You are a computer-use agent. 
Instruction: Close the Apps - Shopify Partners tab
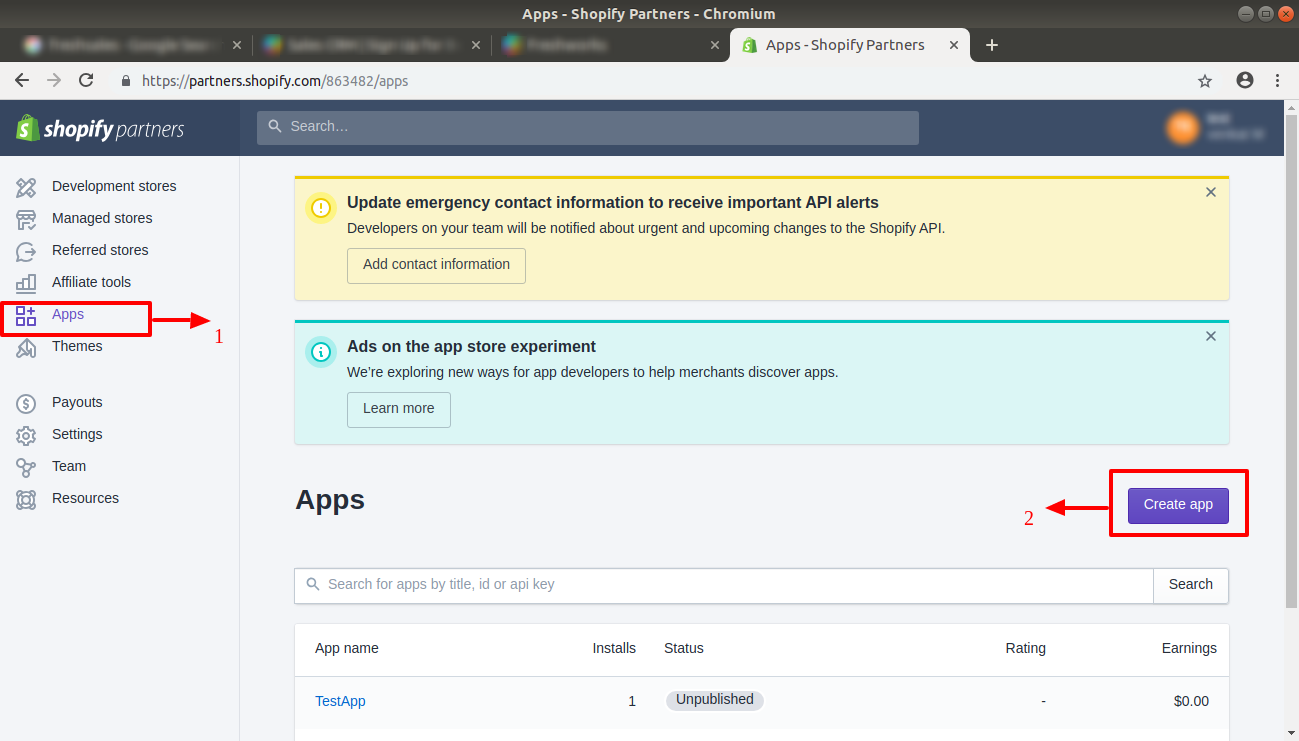coord(954,45)
